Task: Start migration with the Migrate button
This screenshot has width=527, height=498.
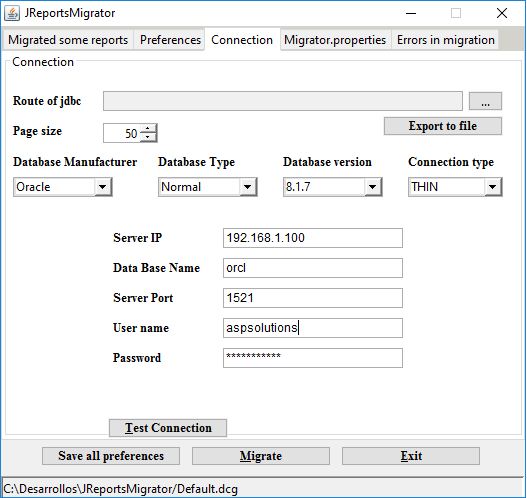Action: coord(261,456)
